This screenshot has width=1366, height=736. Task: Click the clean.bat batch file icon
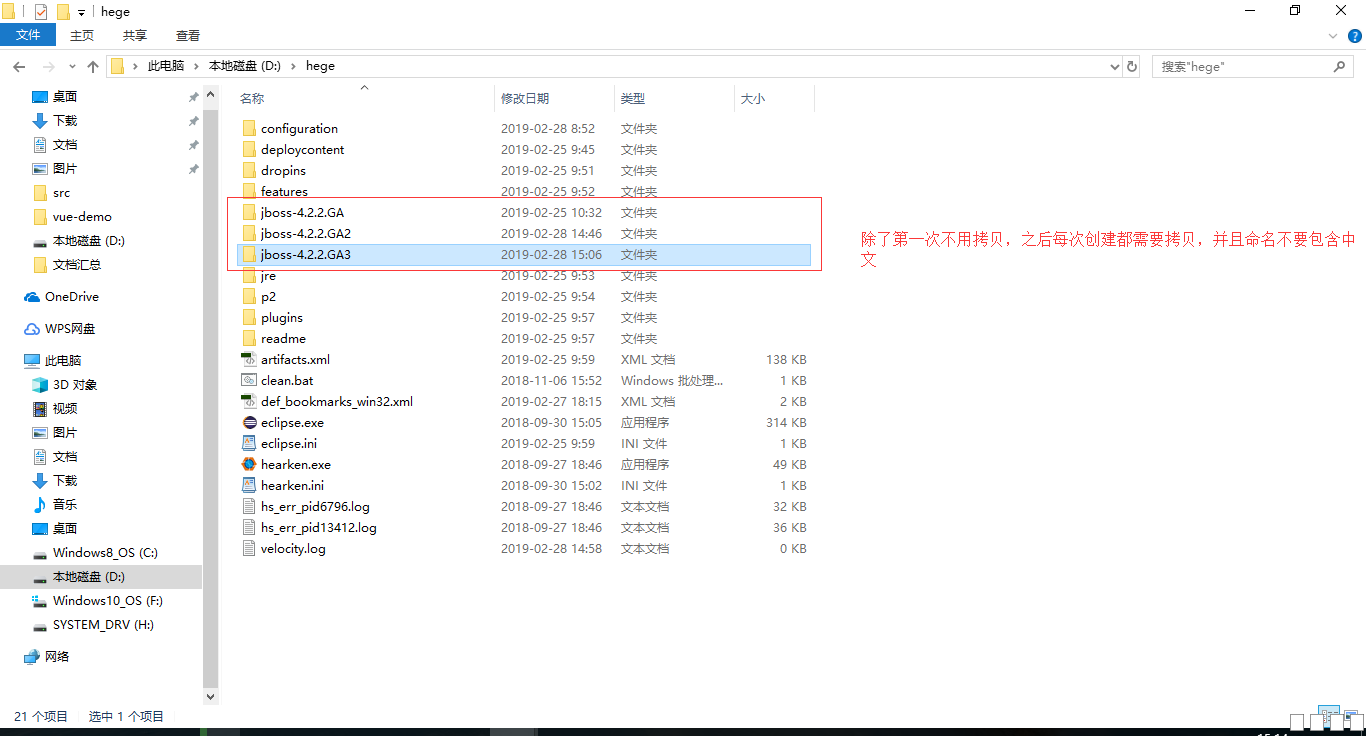pos(249,380)
